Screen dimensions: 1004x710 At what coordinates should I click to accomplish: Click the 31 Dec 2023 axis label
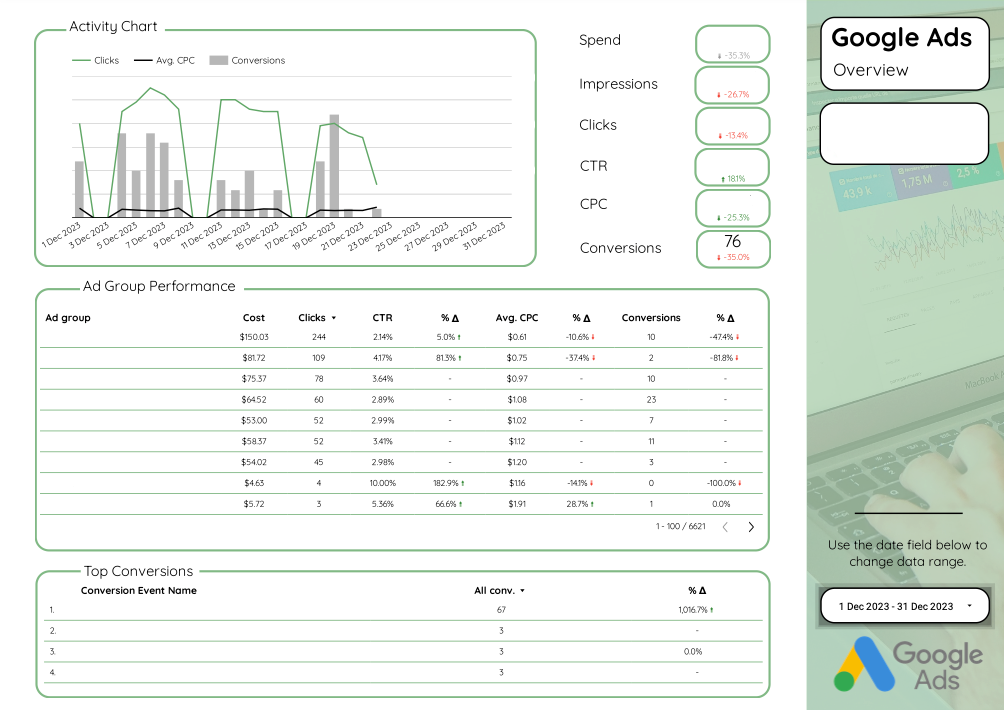484,235
